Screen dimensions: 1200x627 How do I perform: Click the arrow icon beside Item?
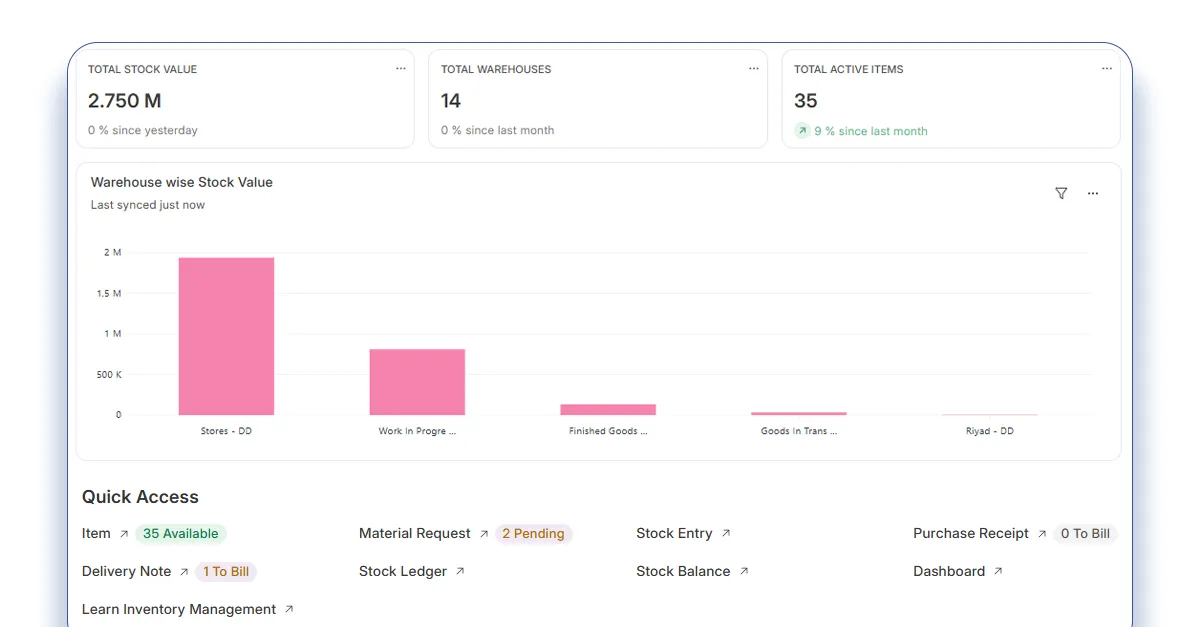[x=124, y=534]
